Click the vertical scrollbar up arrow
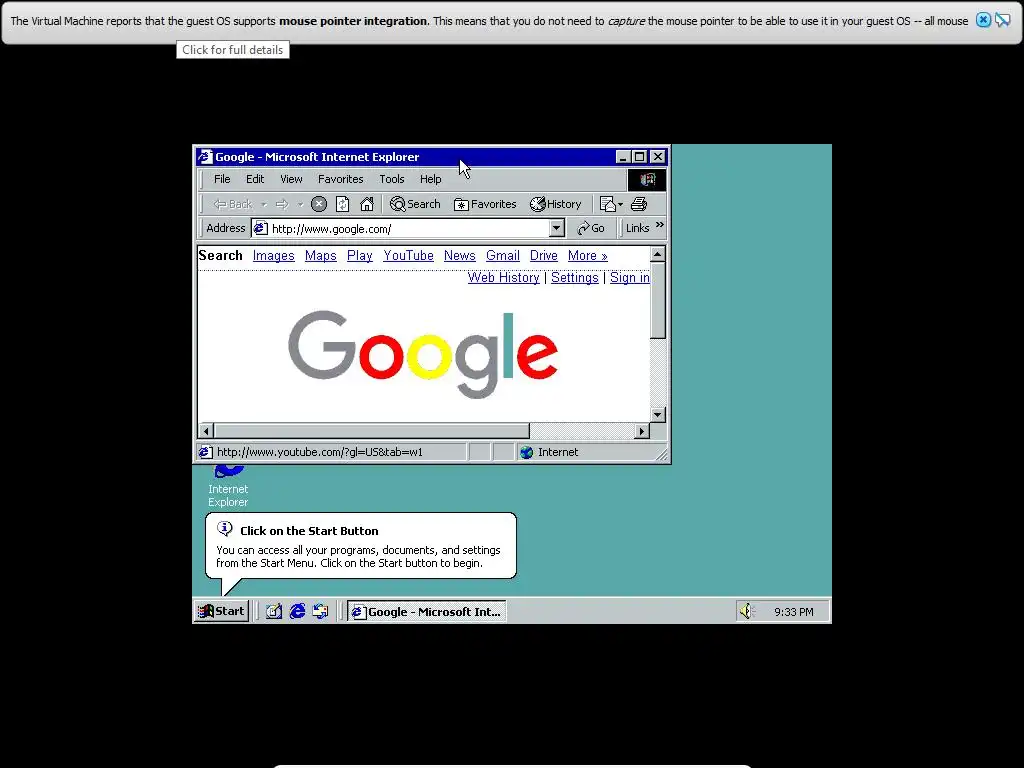Image resolution: width=1024 pixels, height=768 pixels. [658, 254]
